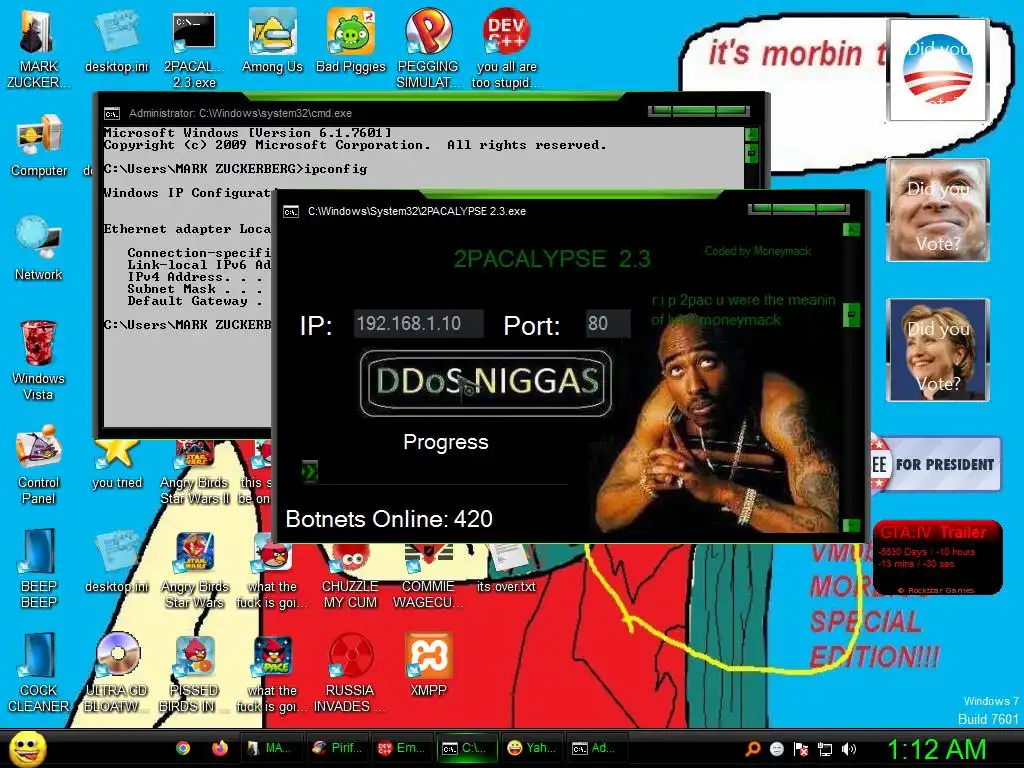Switch to the Pirif... taskbar window
Image resolution: width=1024 pixels, height=768 pixels.
coord(337,748)
